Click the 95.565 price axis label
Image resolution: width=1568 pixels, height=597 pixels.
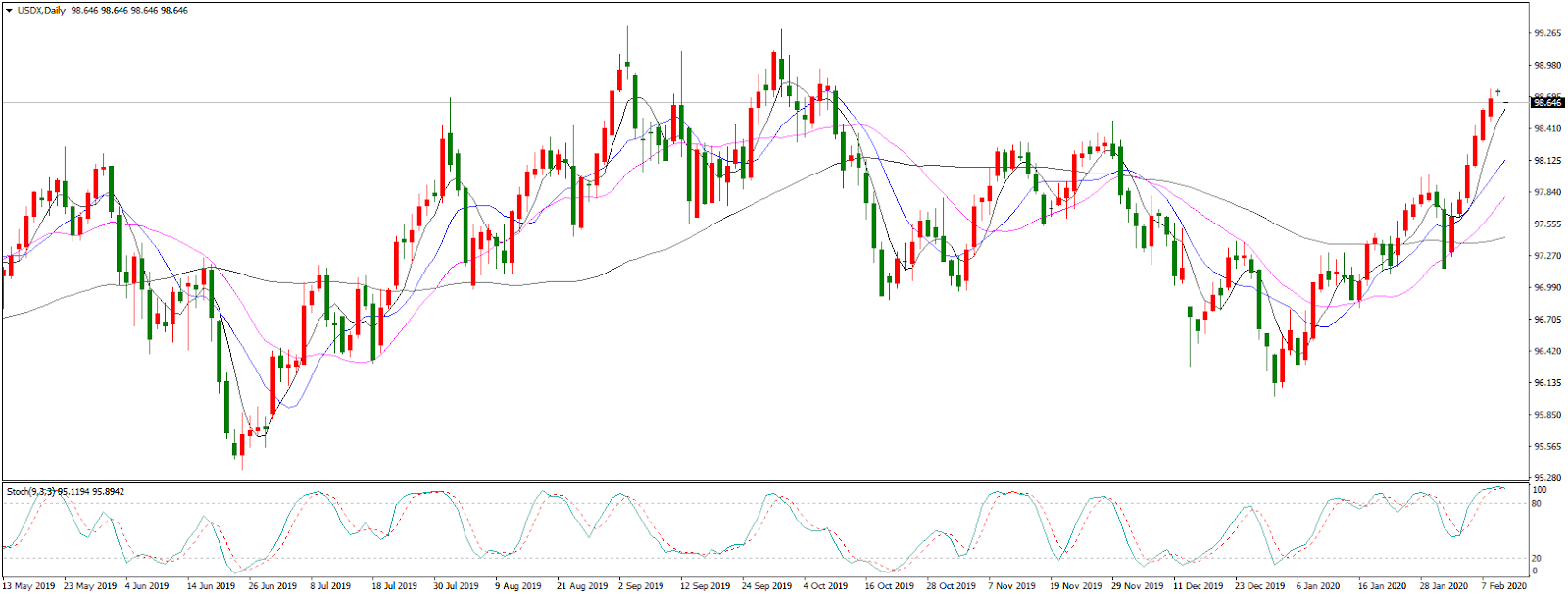[1547, 447]
